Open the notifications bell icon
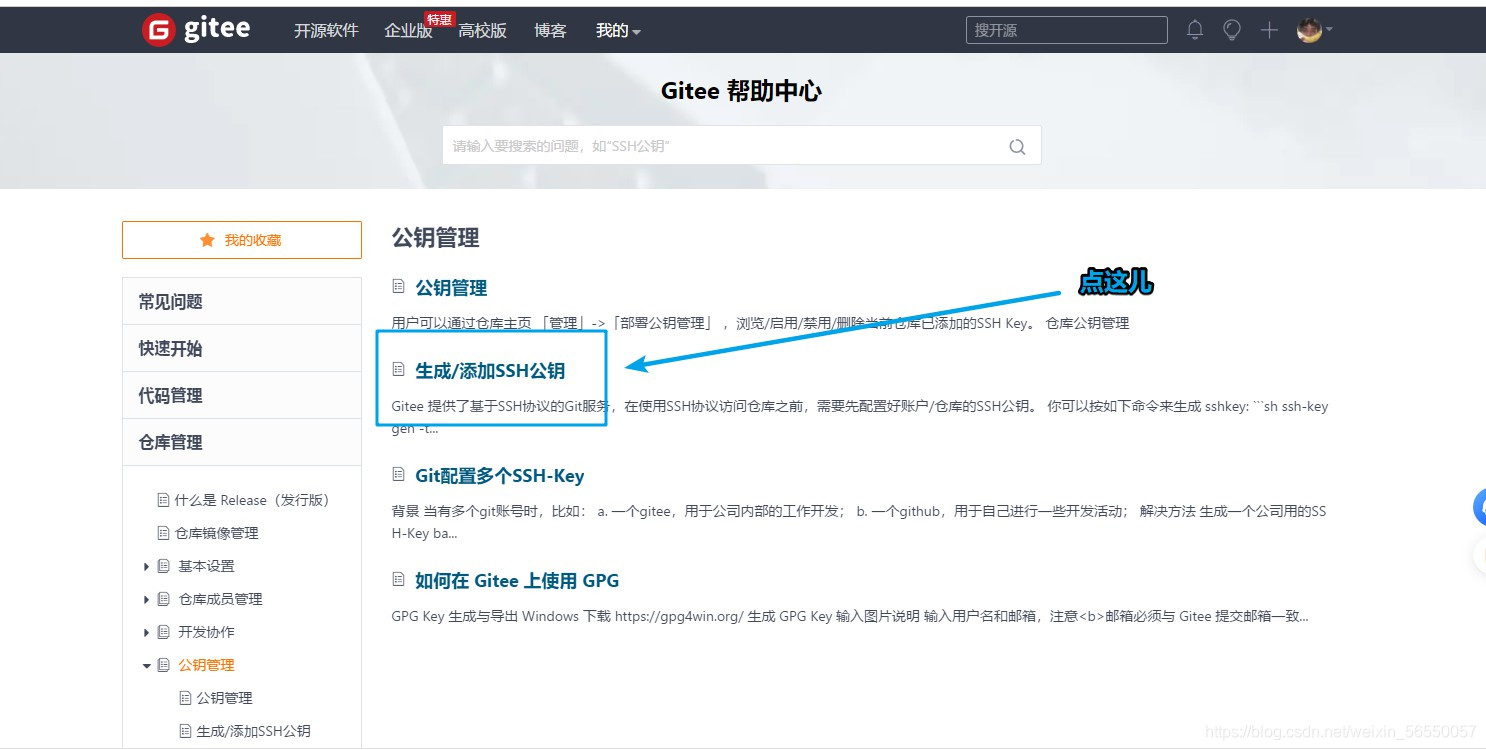Viewport: 1486px width, 750px height. 1195,30
